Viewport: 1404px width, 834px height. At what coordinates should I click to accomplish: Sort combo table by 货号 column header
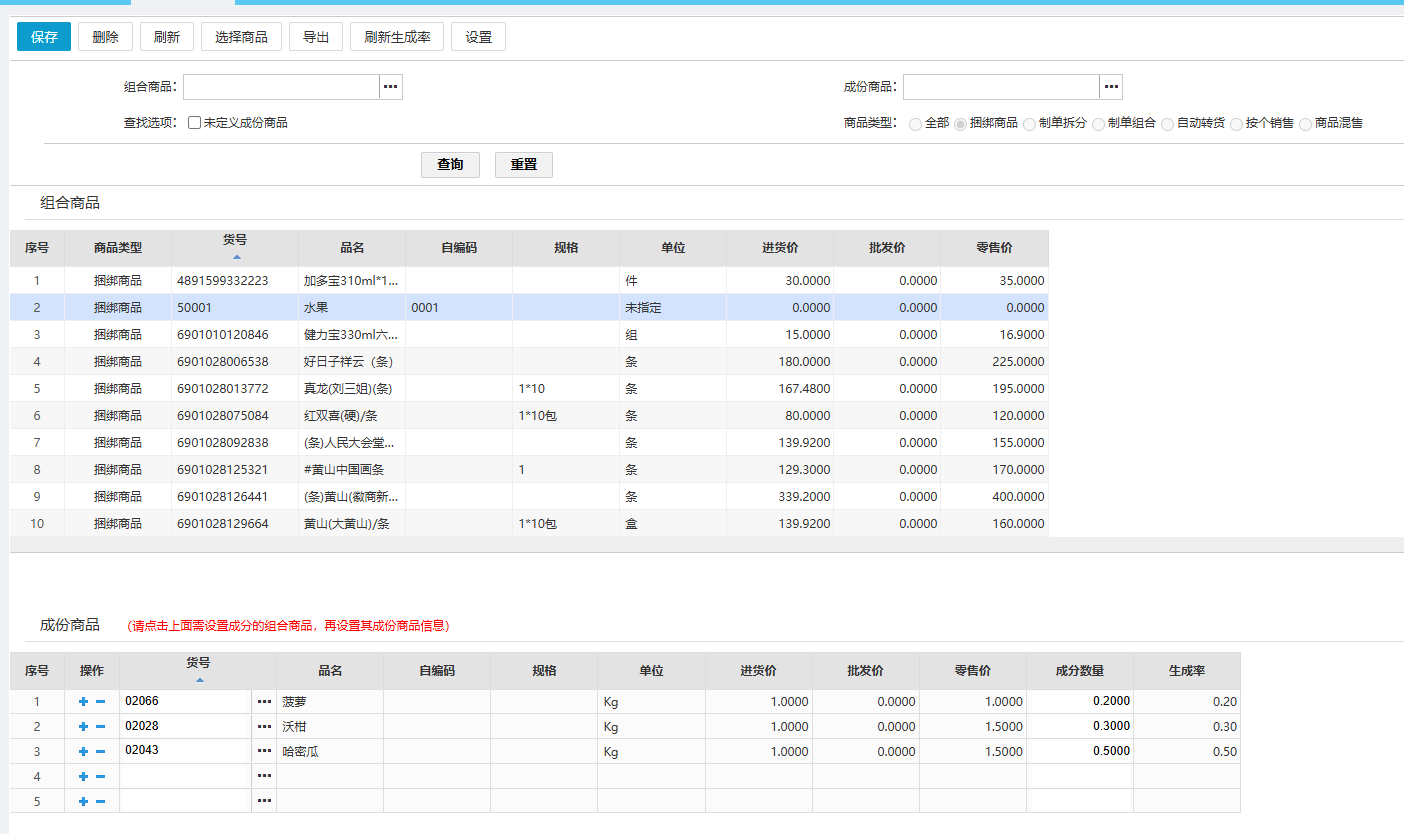pyautogui.click(x=235, y=247)
